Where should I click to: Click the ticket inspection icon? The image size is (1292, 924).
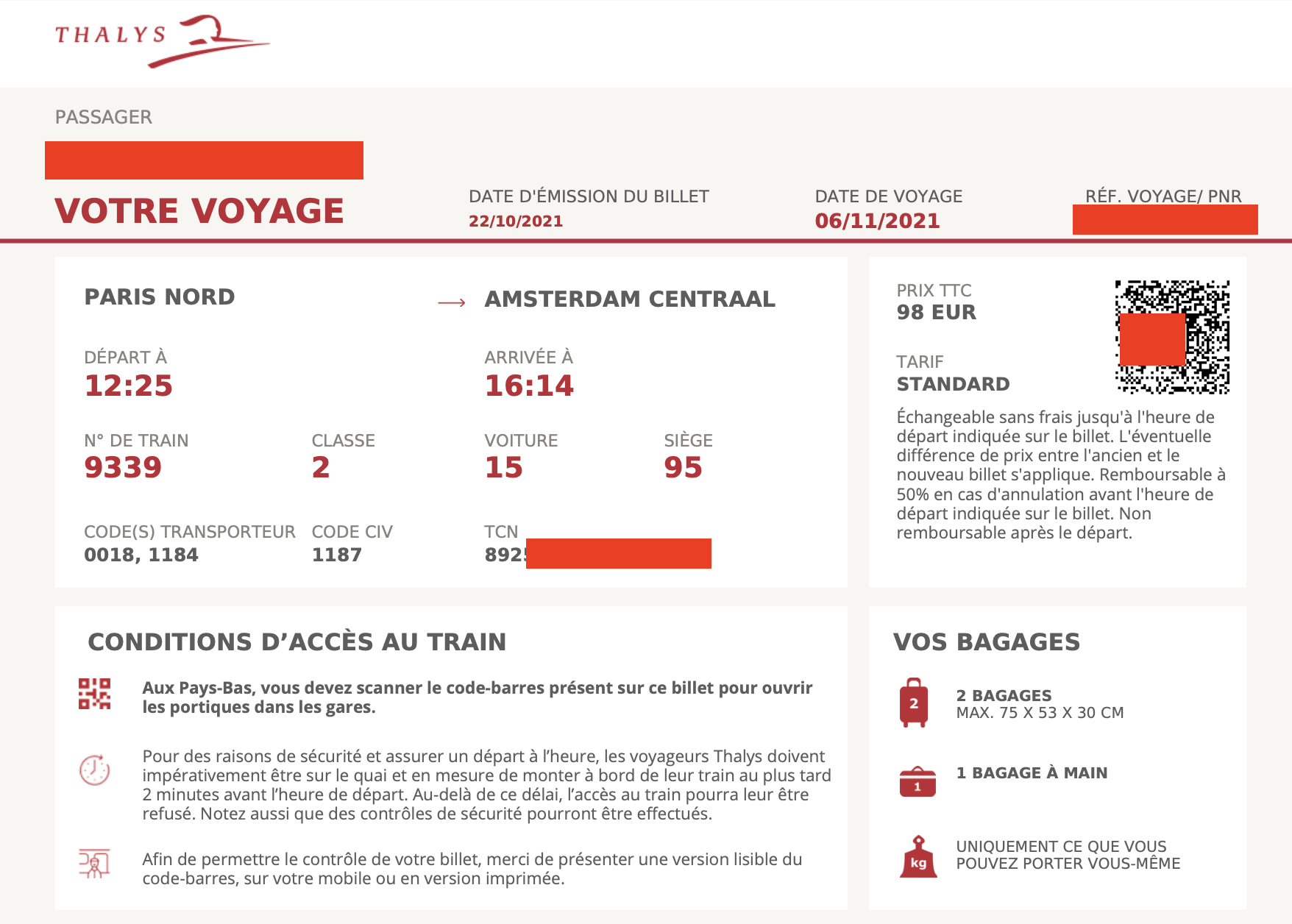click(95, 864)
